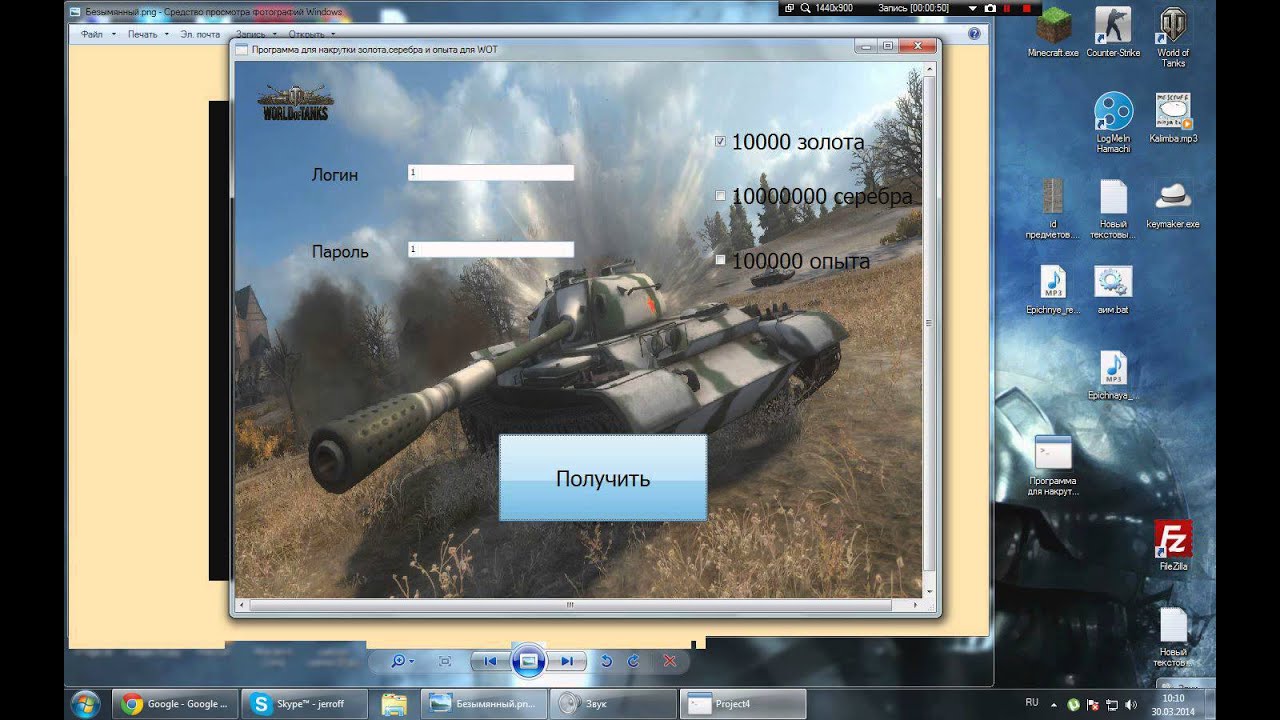
Task: Click the Пароль input field
Action: [491, 249]
